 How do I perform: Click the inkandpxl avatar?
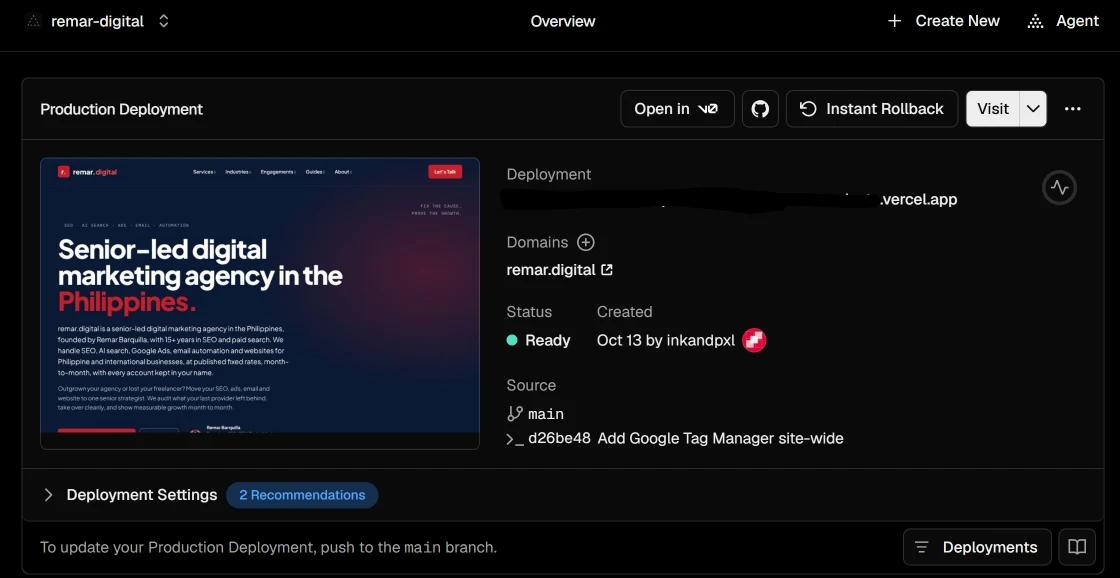coord(754,340)
